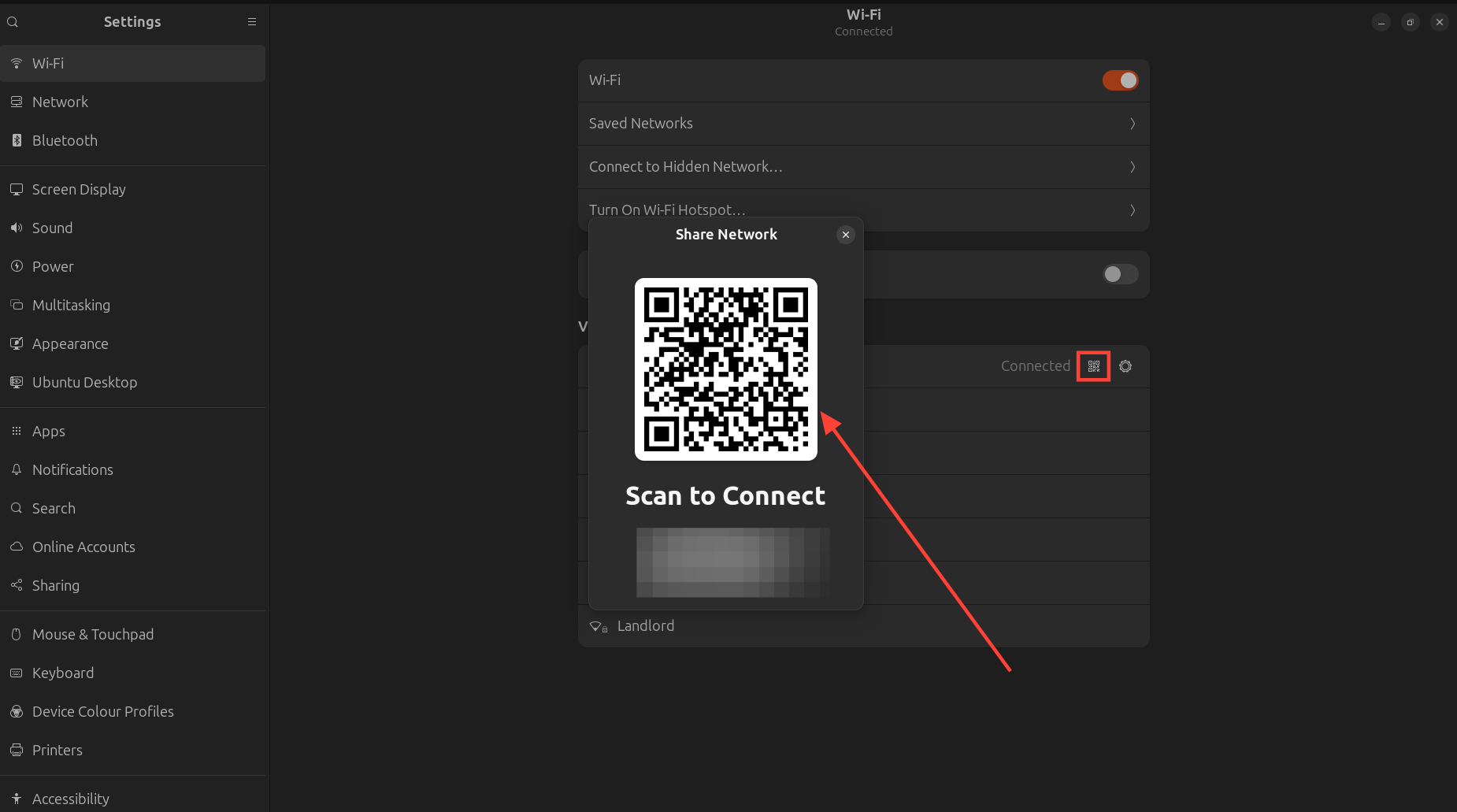Click the Keyboard icon in the sidebar
The width and height of the screenshot is (1457, 812).
click(x=17, y=673)
